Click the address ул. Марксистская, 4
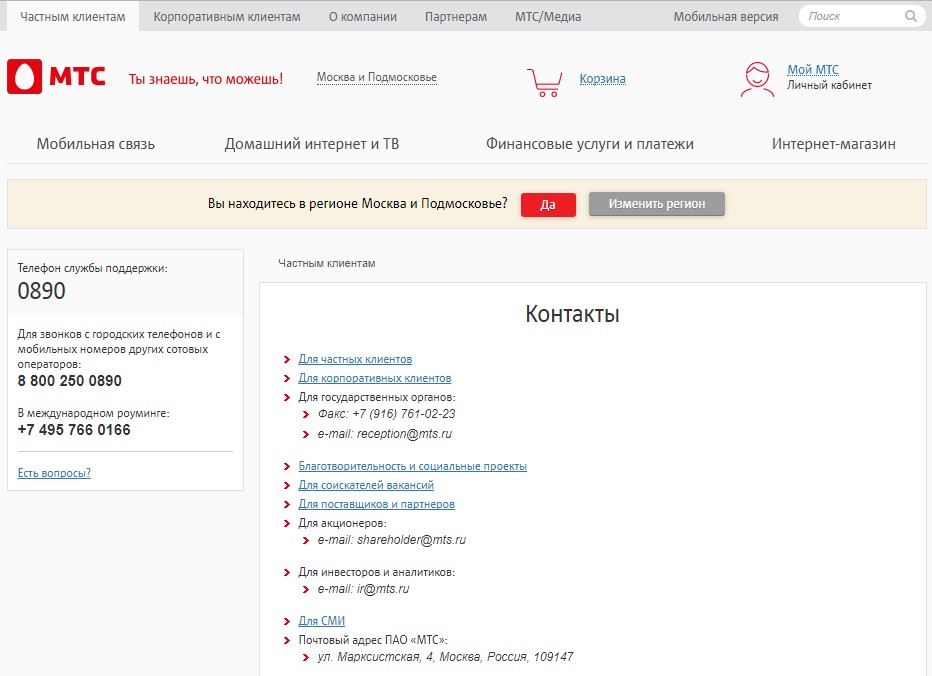The image size is (932, 676). pyautogui.click(x=376, y=657)
